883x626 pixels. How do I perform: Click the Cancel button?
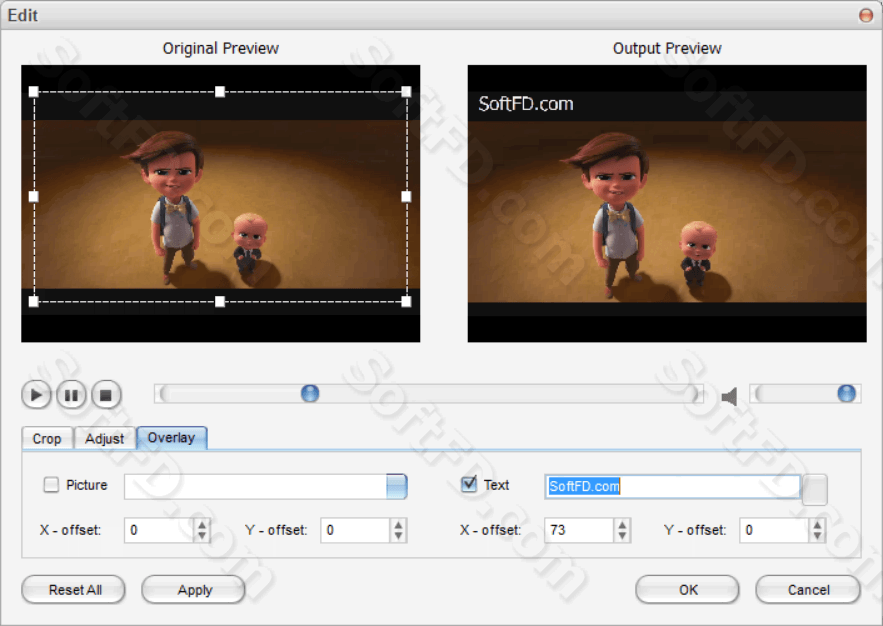click(808, 589)
